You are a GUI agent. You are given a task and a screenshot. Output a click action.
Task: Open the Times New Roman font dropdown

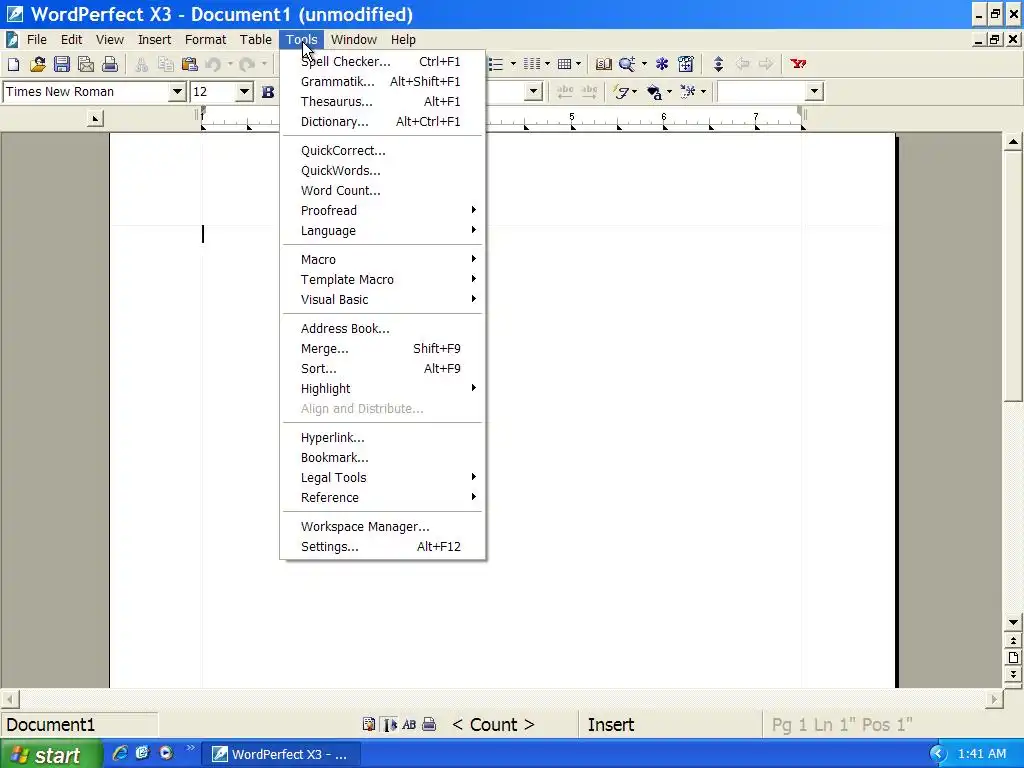pyautogui.click(x=177, y=92)
